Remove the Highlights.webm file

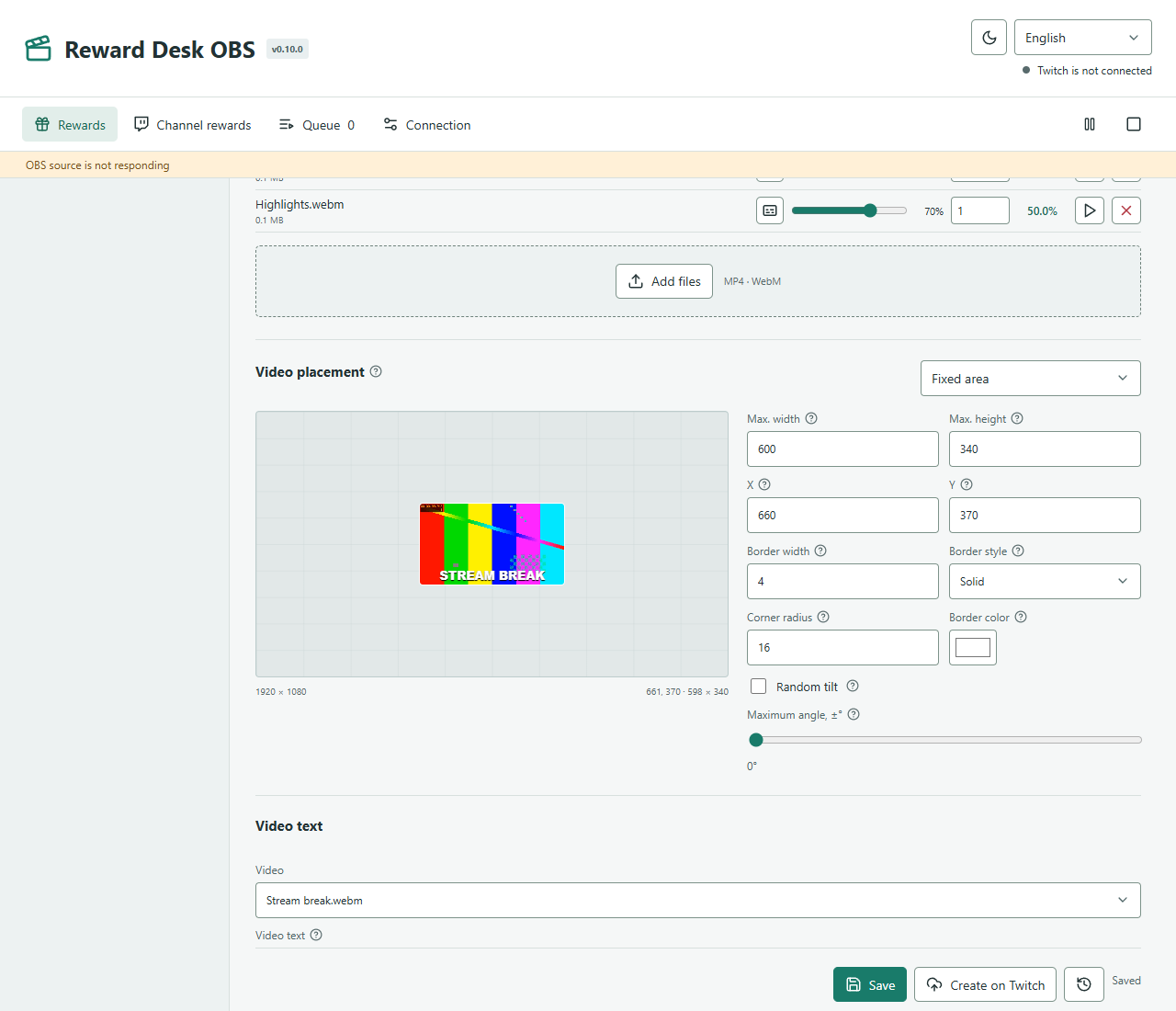point(1126,210)
